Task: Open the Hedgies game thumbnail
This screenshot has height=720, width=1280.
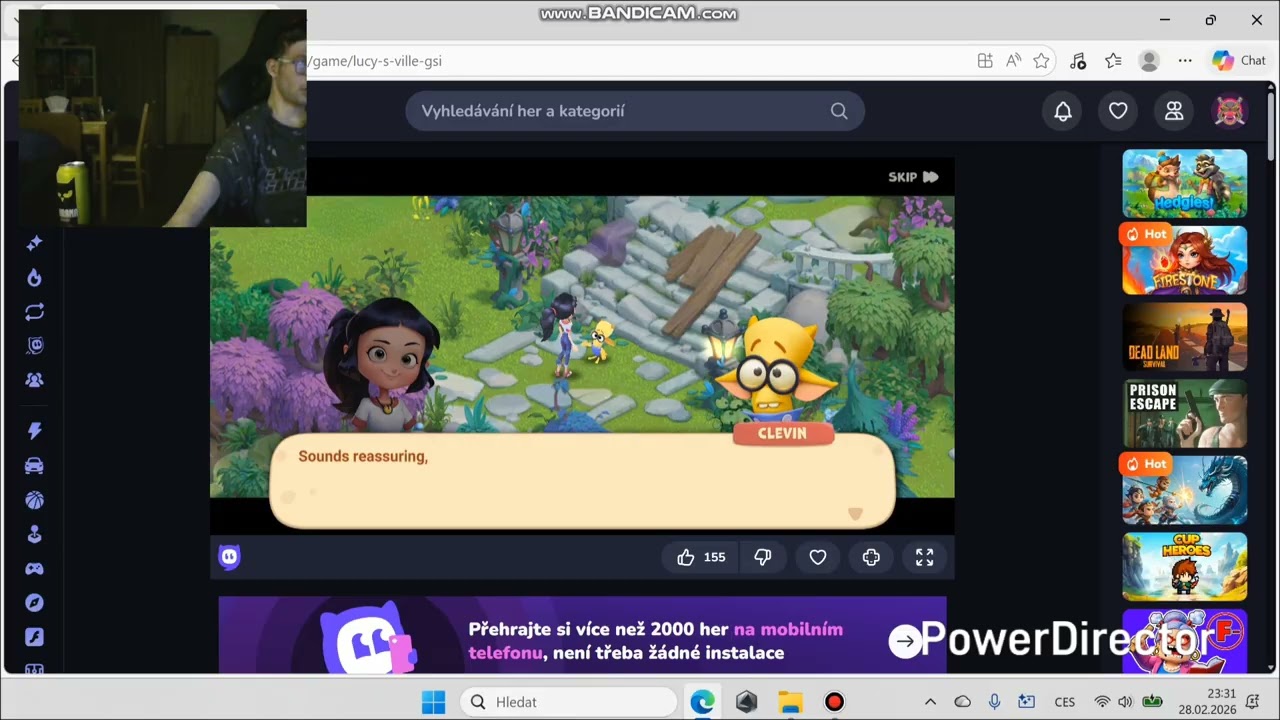Action: (x=1185, y=184)
